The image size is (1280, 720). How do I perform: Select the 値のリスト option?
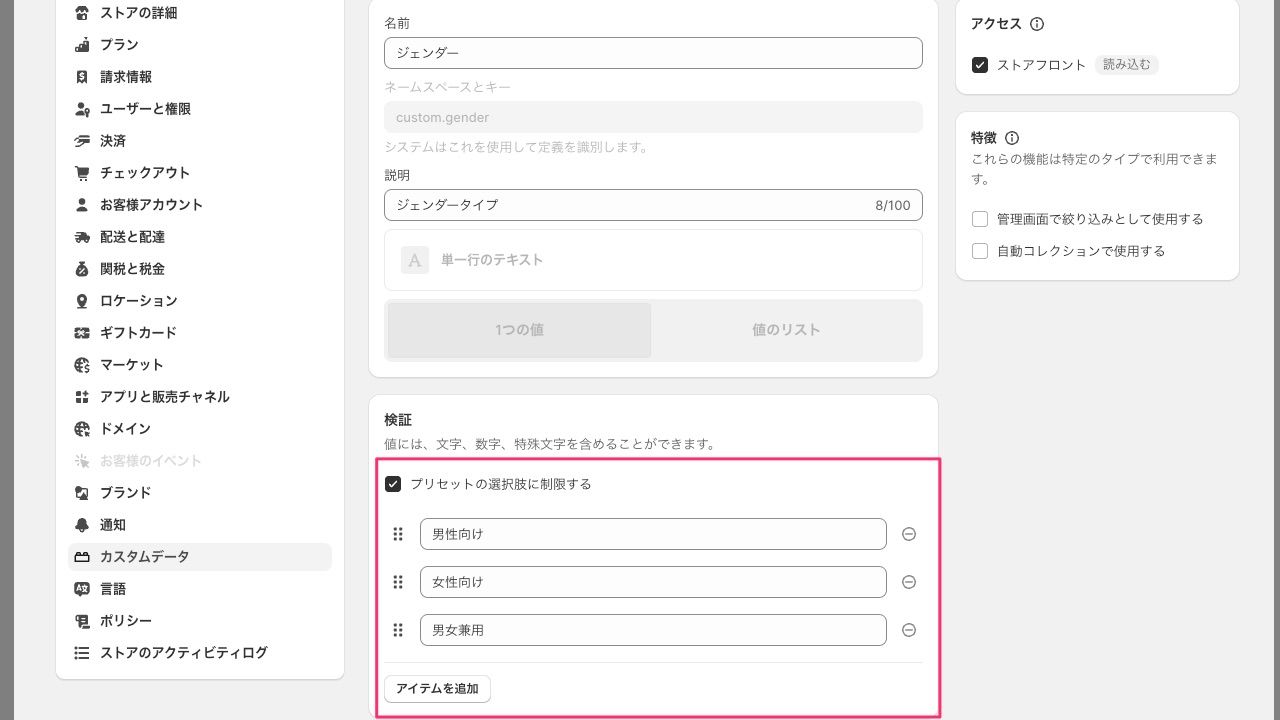pyautogui.click(x=786, y=330)
